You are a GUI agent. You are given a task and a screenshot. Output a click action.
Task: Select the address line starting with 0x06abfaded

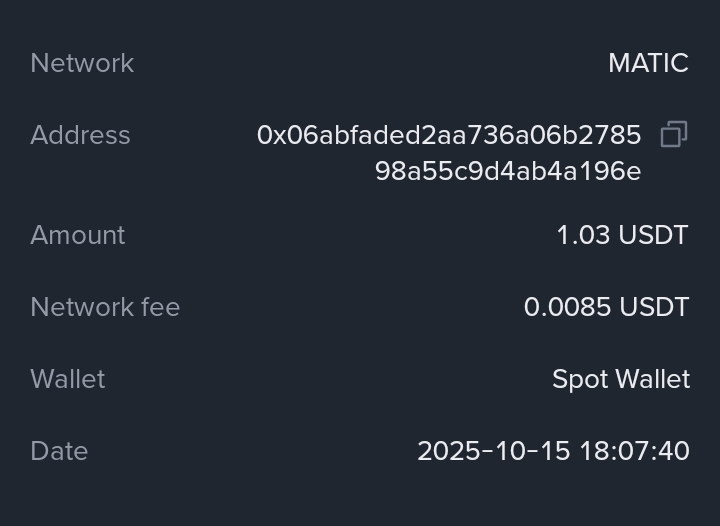click(x=449, y=135)
